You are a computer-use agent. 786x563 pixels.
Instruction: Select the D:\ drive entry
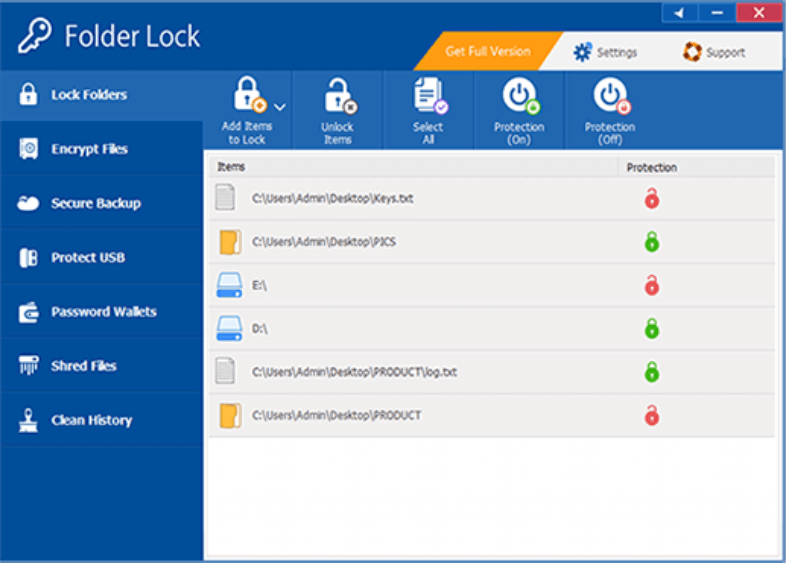[492, 328]
